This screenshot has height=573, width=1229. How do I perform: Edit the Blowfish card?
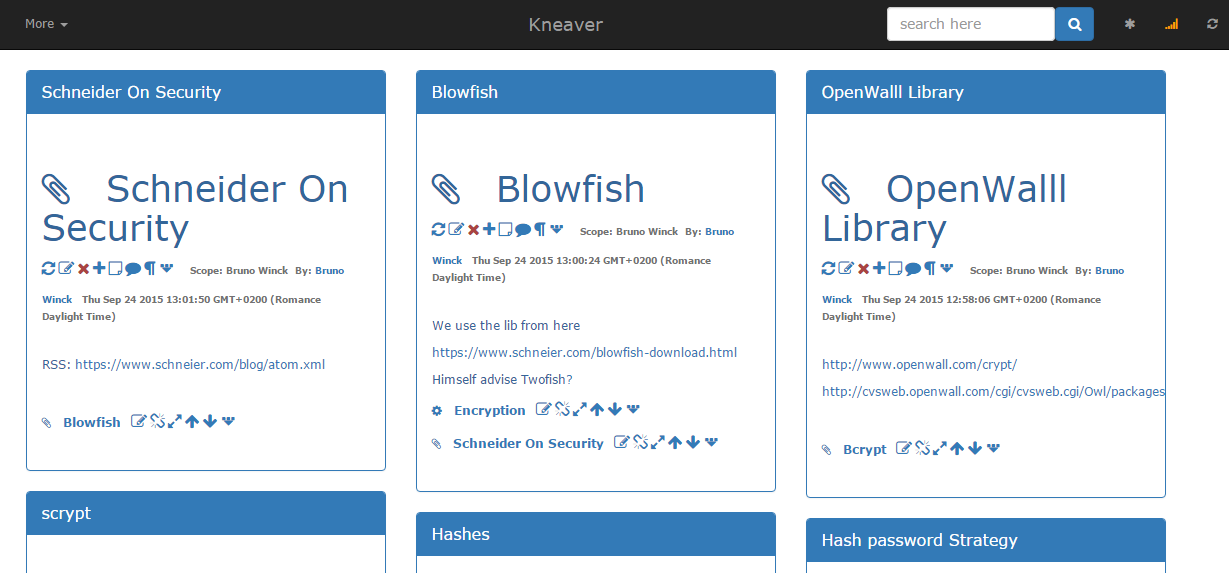456,229
